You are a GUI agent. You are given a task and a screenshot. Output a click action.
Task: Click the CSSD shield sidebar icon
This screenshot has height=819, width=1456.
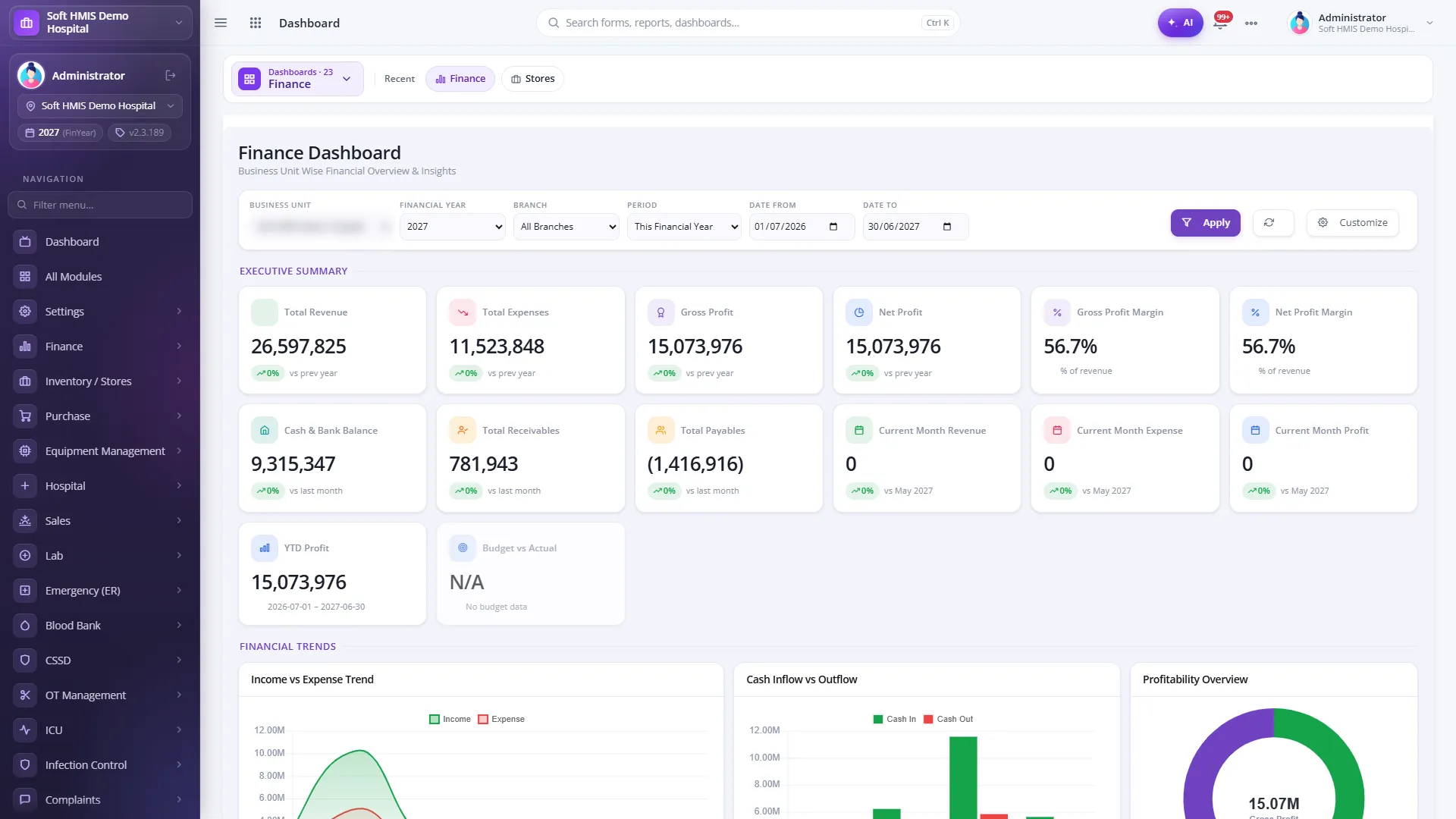(25, 661)
